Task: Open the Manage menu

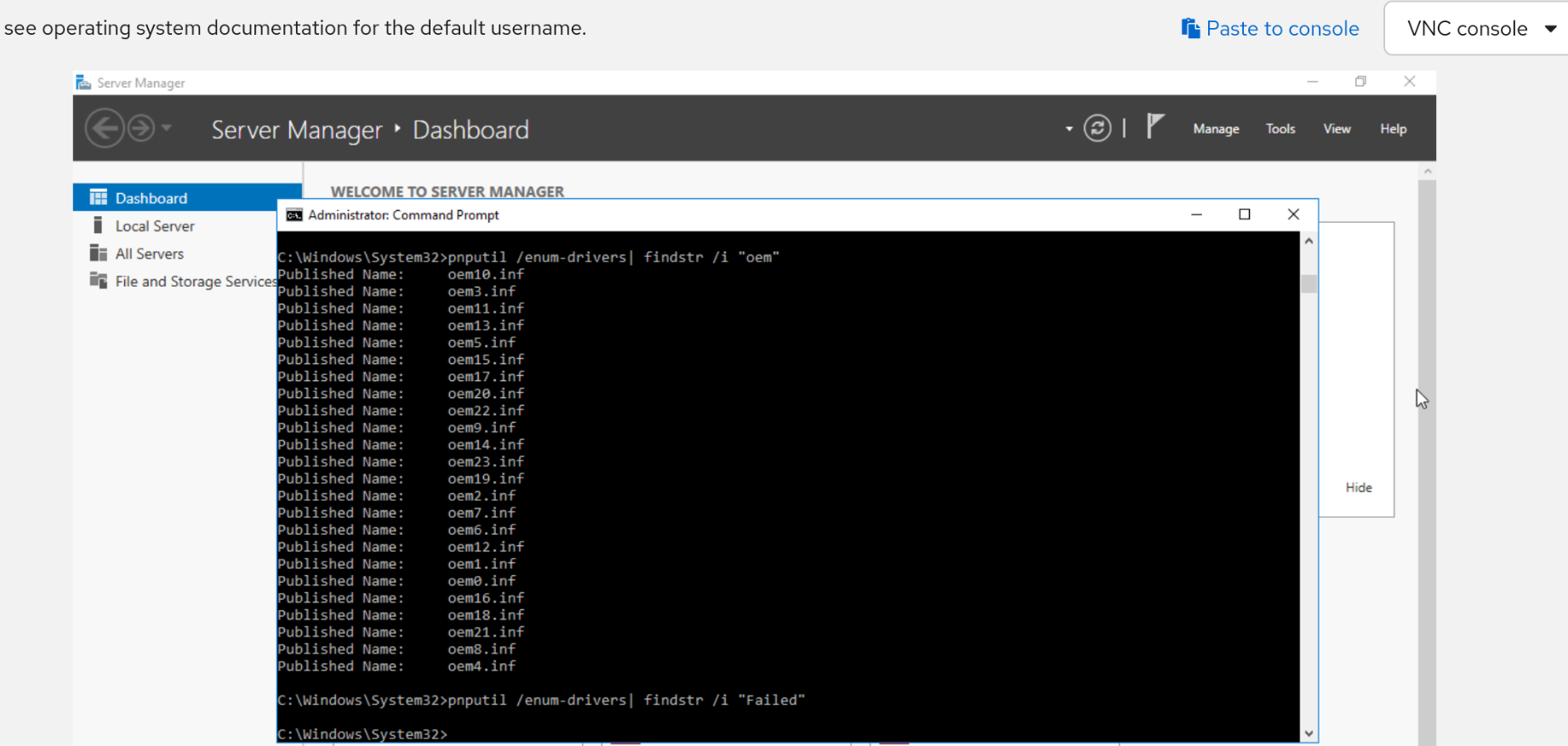Action: click(1216, 128)
